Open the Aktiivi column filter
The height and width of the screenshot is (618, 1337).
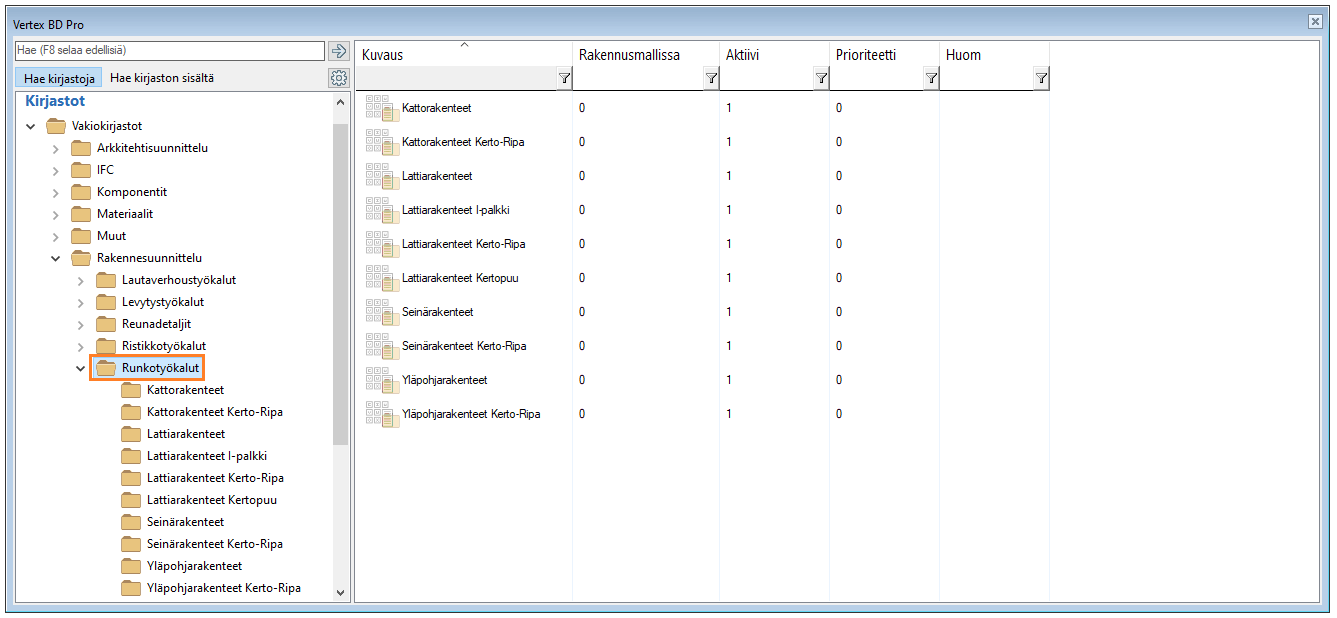[821, 79]
